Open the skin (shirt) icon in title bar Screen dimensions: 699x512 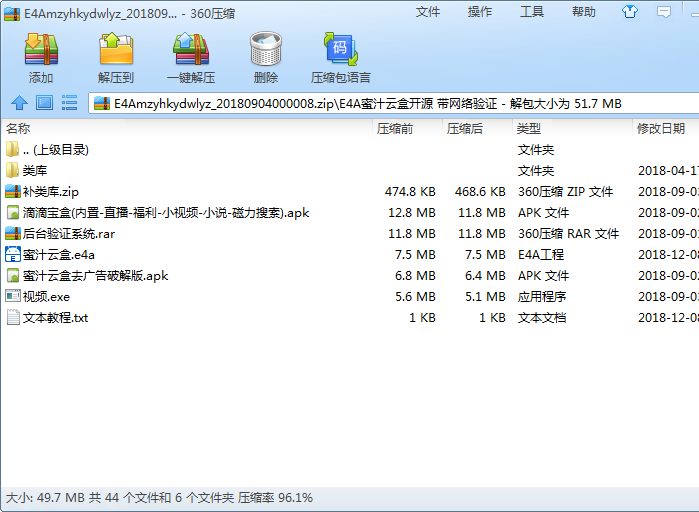630,12
